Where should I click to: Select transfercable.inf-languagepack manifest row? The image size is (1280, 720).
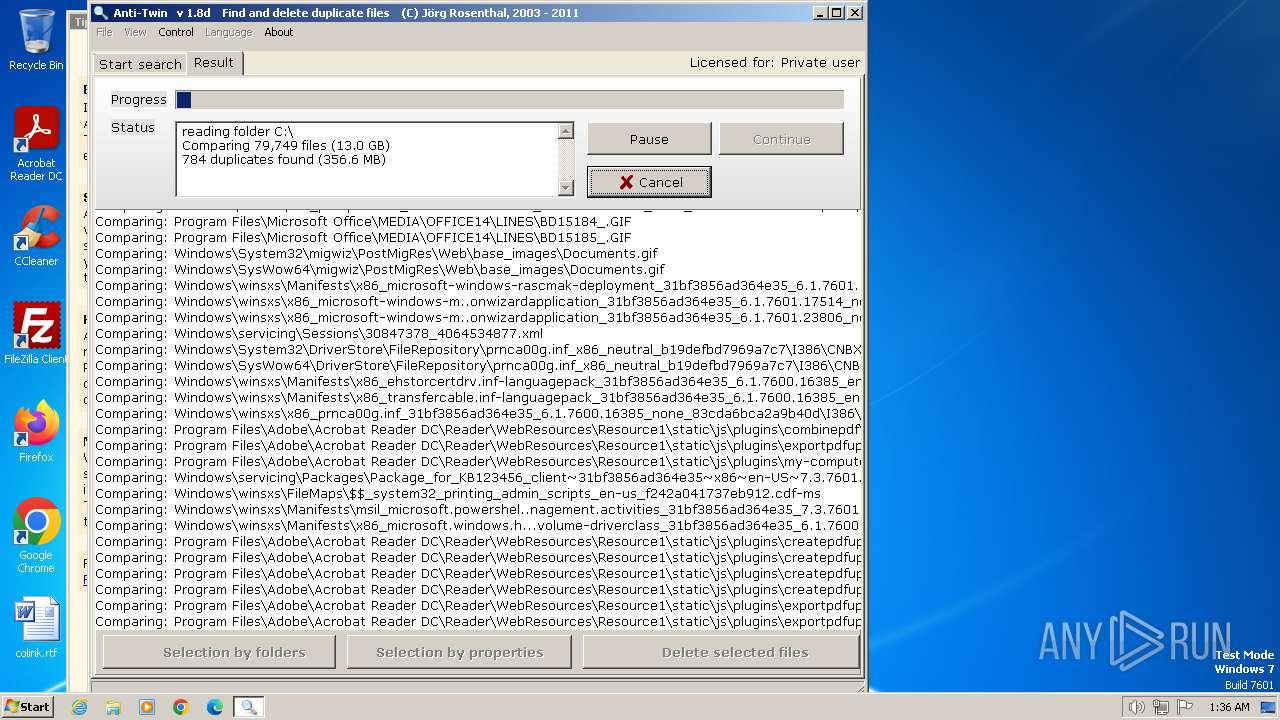point(477,398)
